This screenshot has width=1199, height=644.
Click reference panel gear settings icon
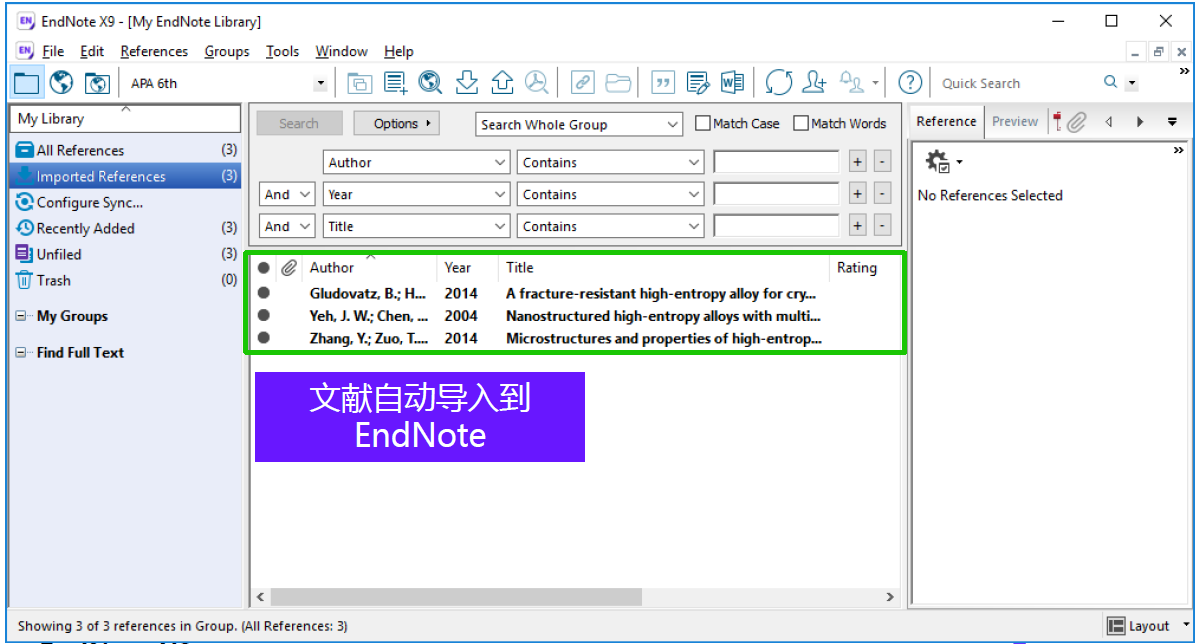[937, 162]
